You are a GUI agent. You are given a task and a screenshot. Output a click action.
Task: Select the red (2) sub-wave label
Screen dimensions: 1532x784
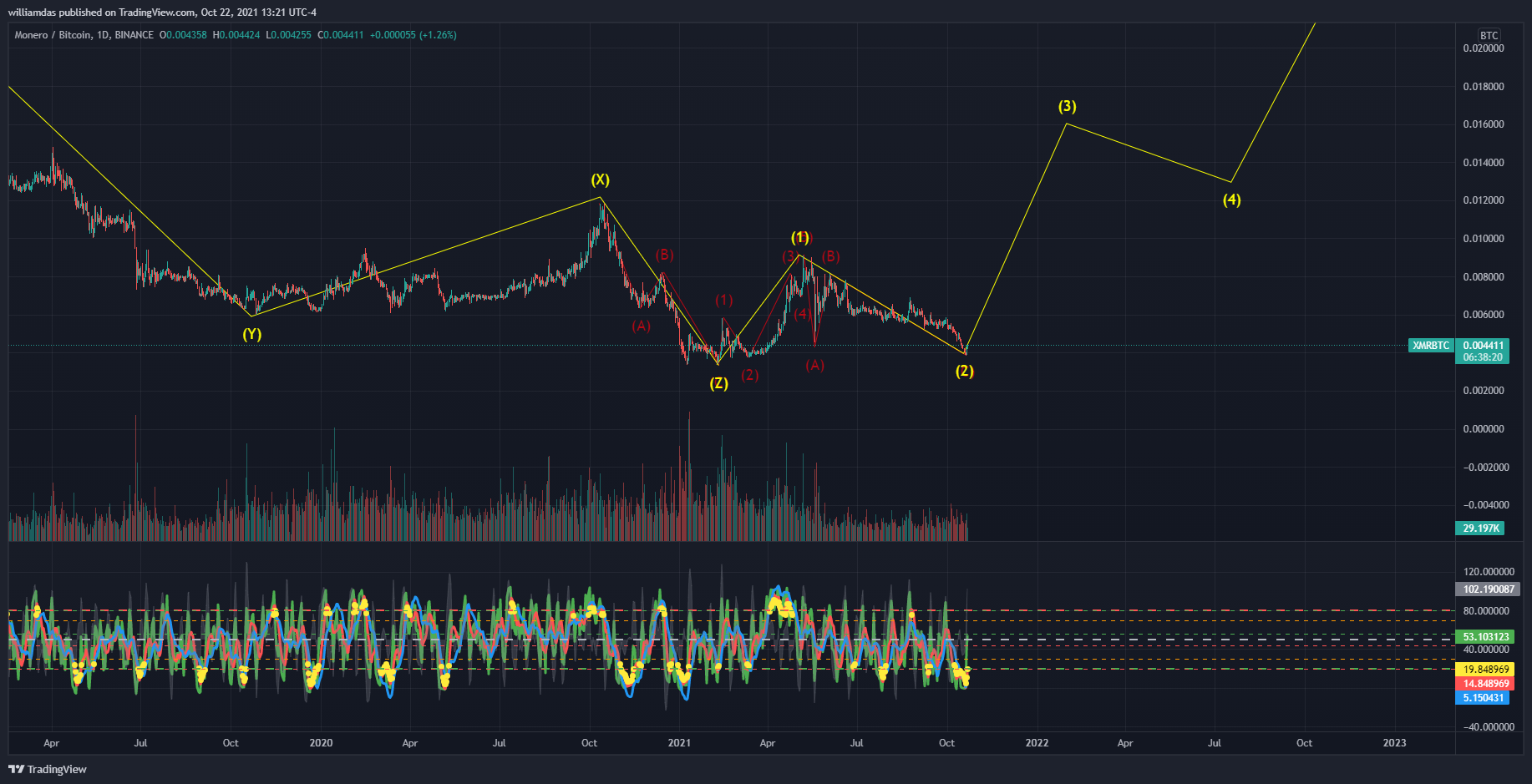pyautogui.click(x=750, y=376)
